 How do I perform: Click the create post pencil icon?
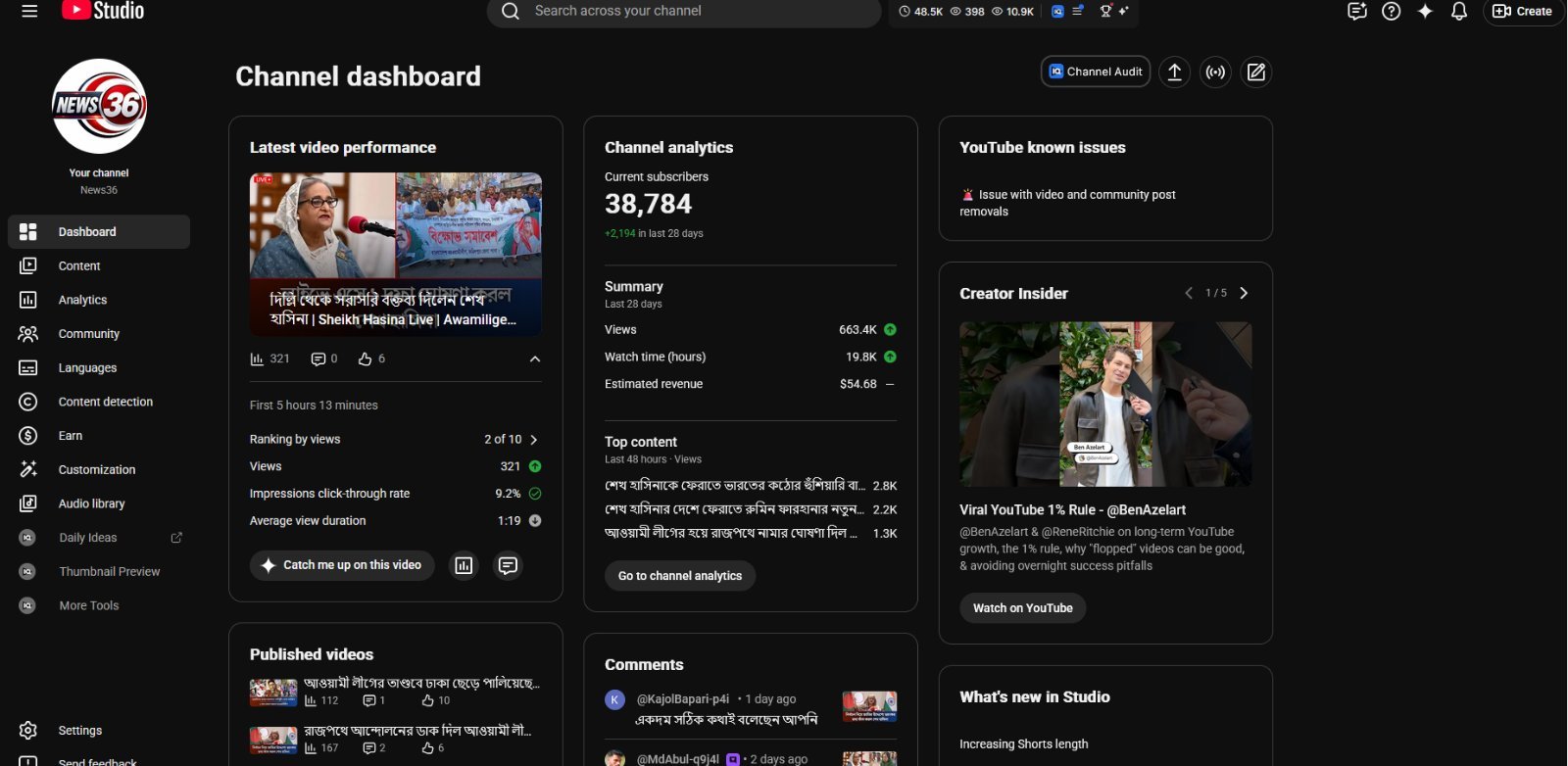coord(1256,72)
